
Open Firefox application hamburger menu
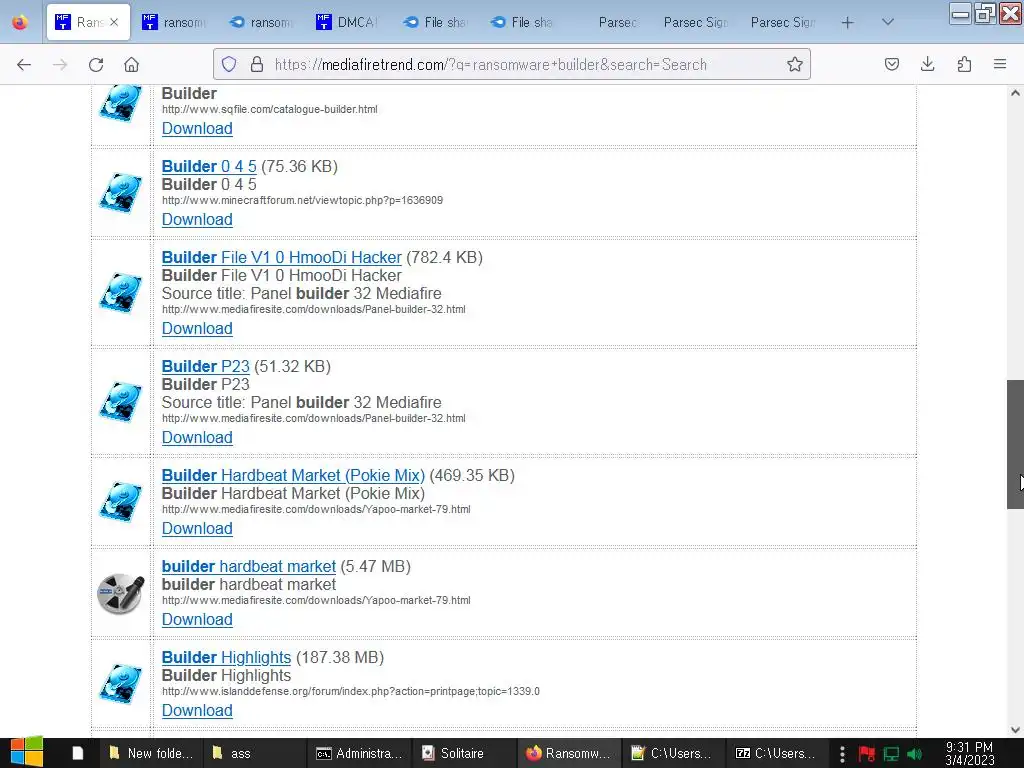coord(1000,64)
